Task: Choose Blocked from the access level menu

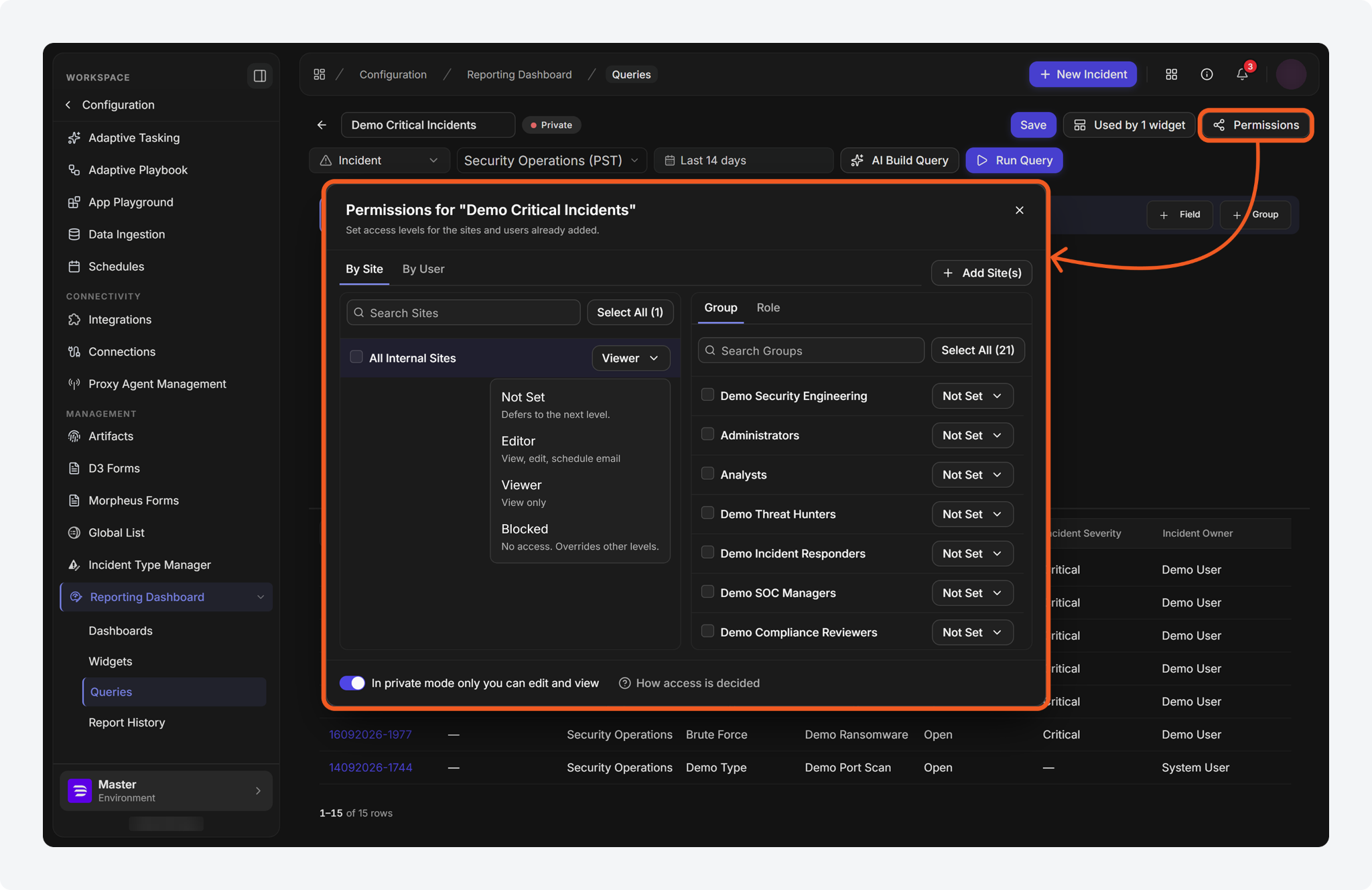Action: click(580, 537)
